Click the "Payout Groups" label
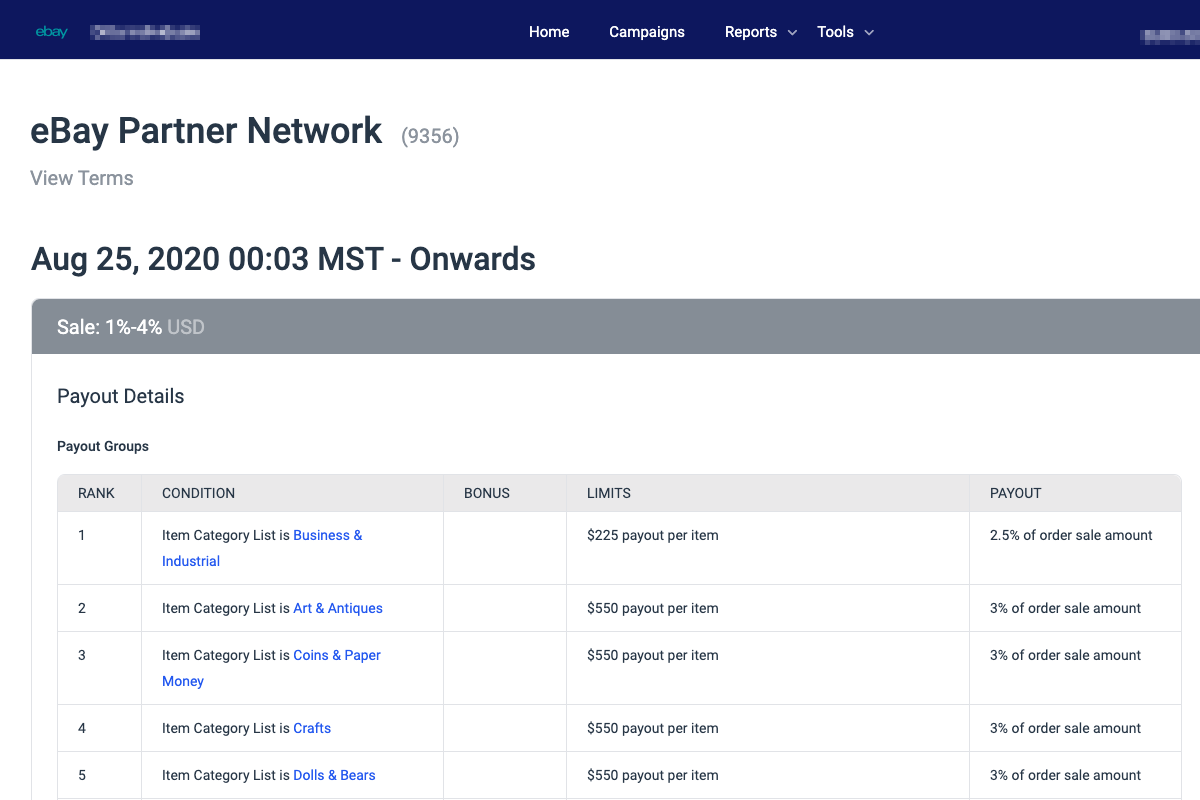 point(103,446)
